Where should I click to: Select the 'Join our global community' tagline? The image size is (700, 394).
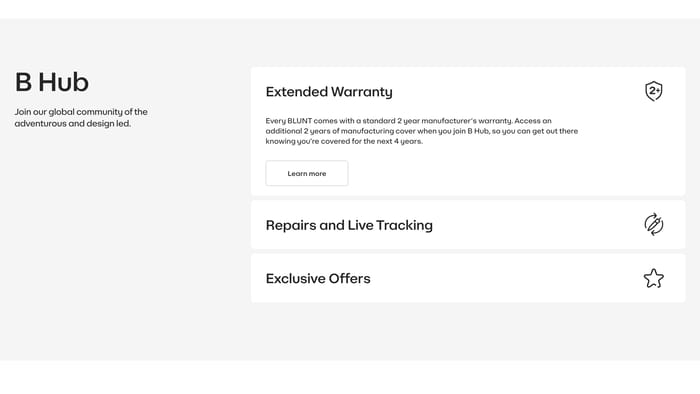pos(81,117)
